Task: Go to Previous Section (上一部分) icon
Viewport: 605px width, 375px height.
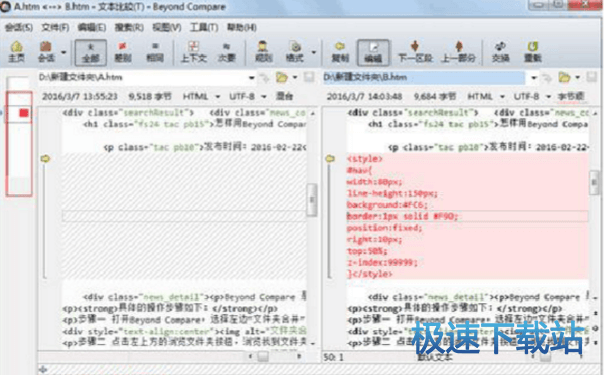Action: tap(458, 52)
